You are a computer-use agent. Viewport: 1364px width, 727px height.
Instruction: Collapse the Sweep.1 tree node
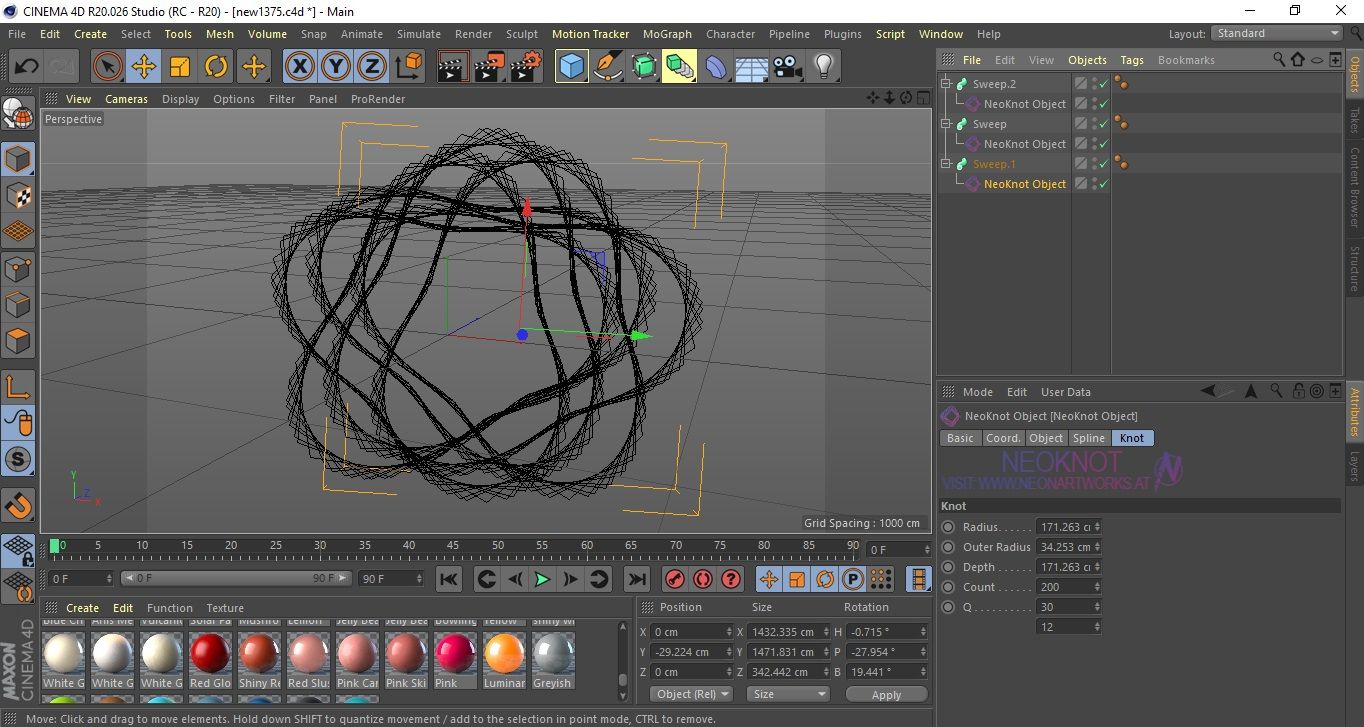[946, 164]
